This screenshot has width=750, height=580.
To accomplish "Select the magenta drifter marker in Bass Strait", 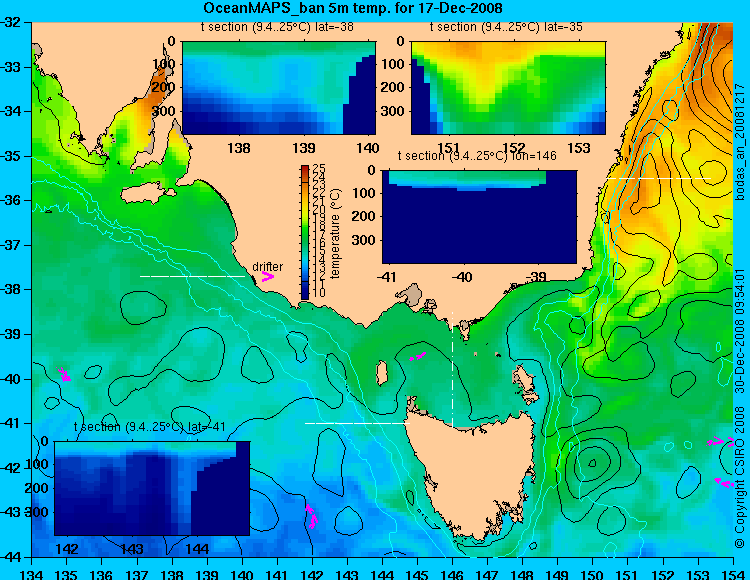I will pyautogui.click(x=418, y=356).
